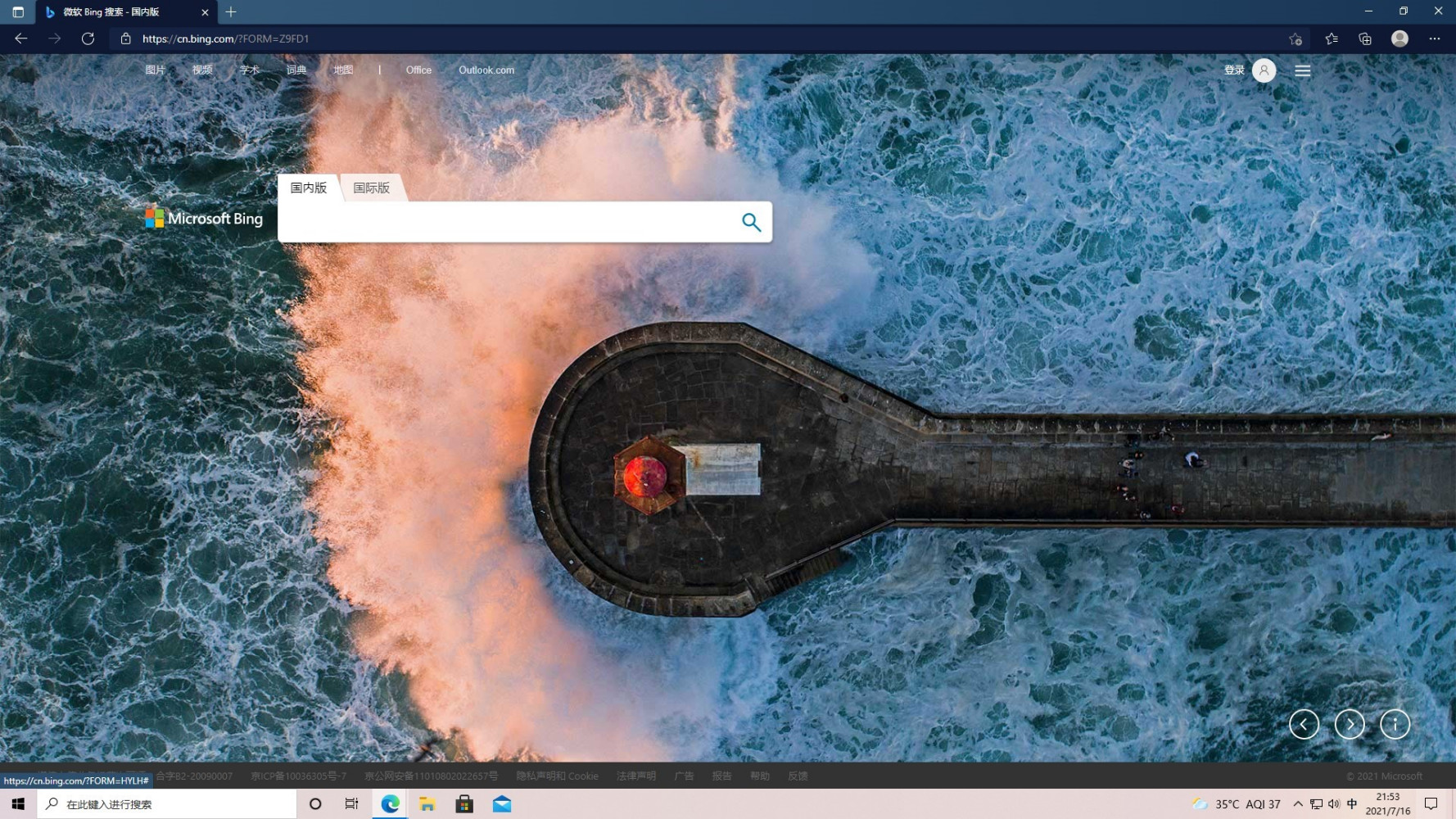The height and width of the screenshot is (819, 1456).
Task: Open the browser profile icon
Action: point(1399,38)
